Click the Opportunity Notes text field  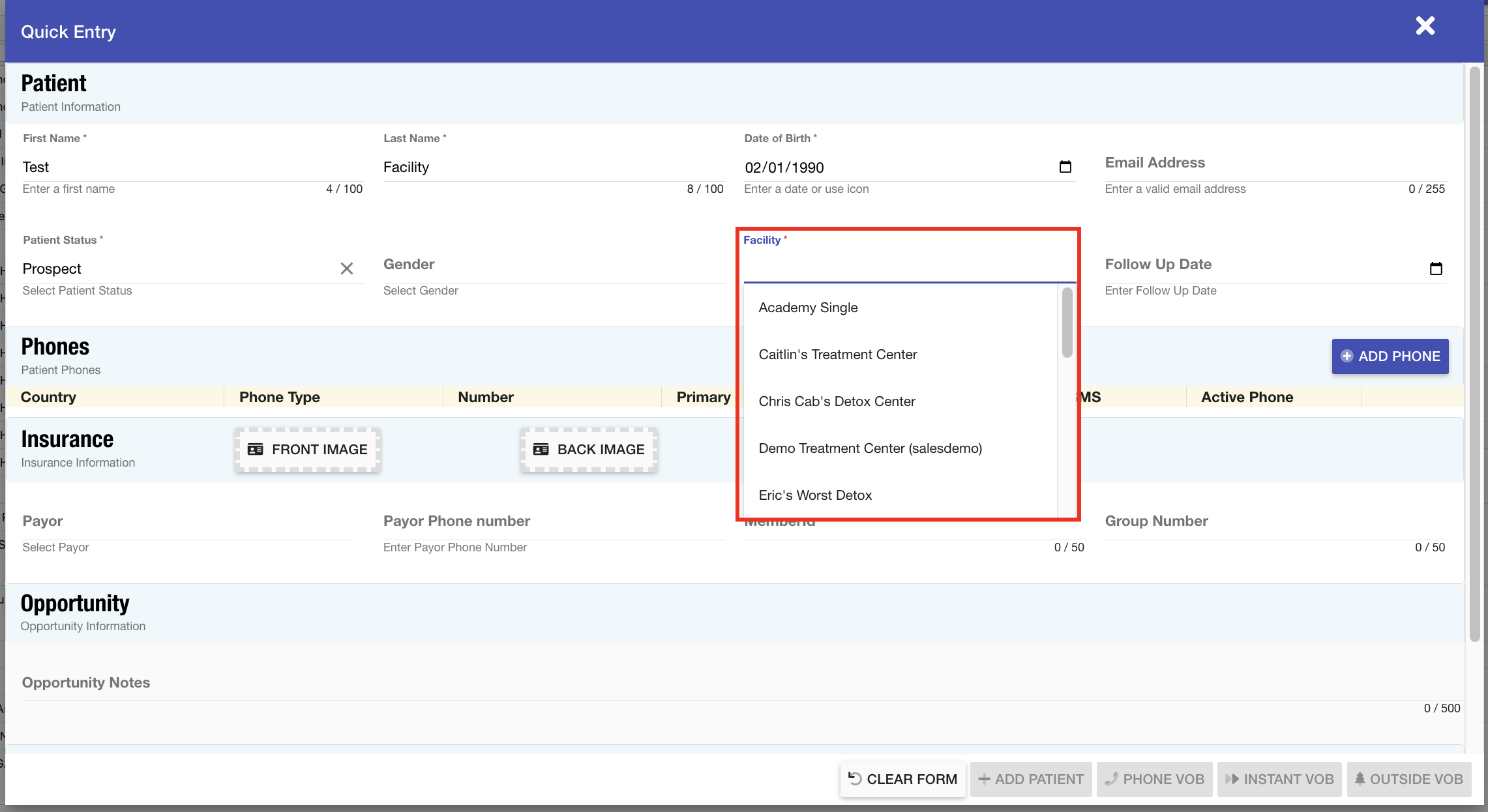(x=717, y=684)
